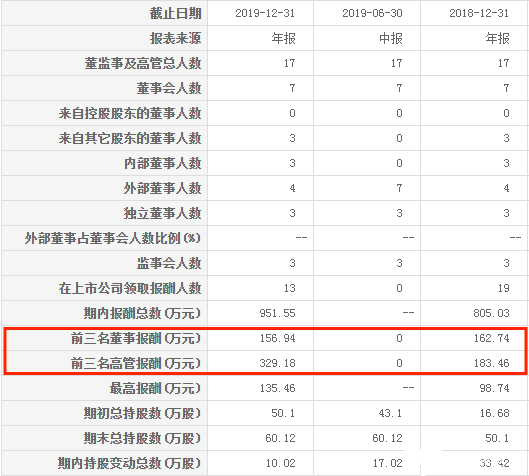
Task: Click the 2018-12-31 date column header
Action: 479,13
